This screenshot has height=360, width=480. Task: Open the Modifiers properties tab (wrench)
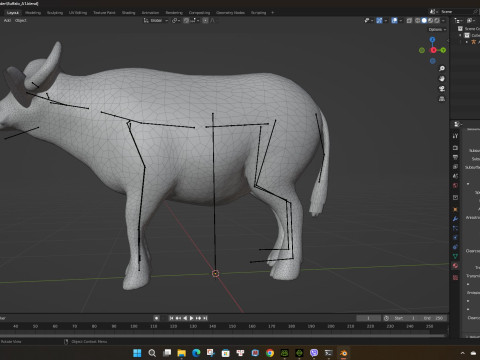455,219
